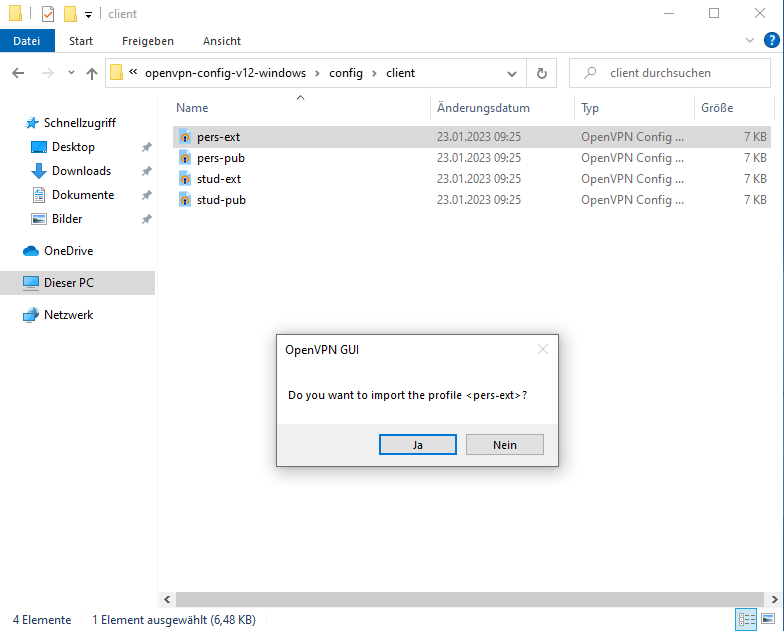The image size is (784, 631).
Task: Click the stud-pub OpenVPN file icon
Action: 185,200
